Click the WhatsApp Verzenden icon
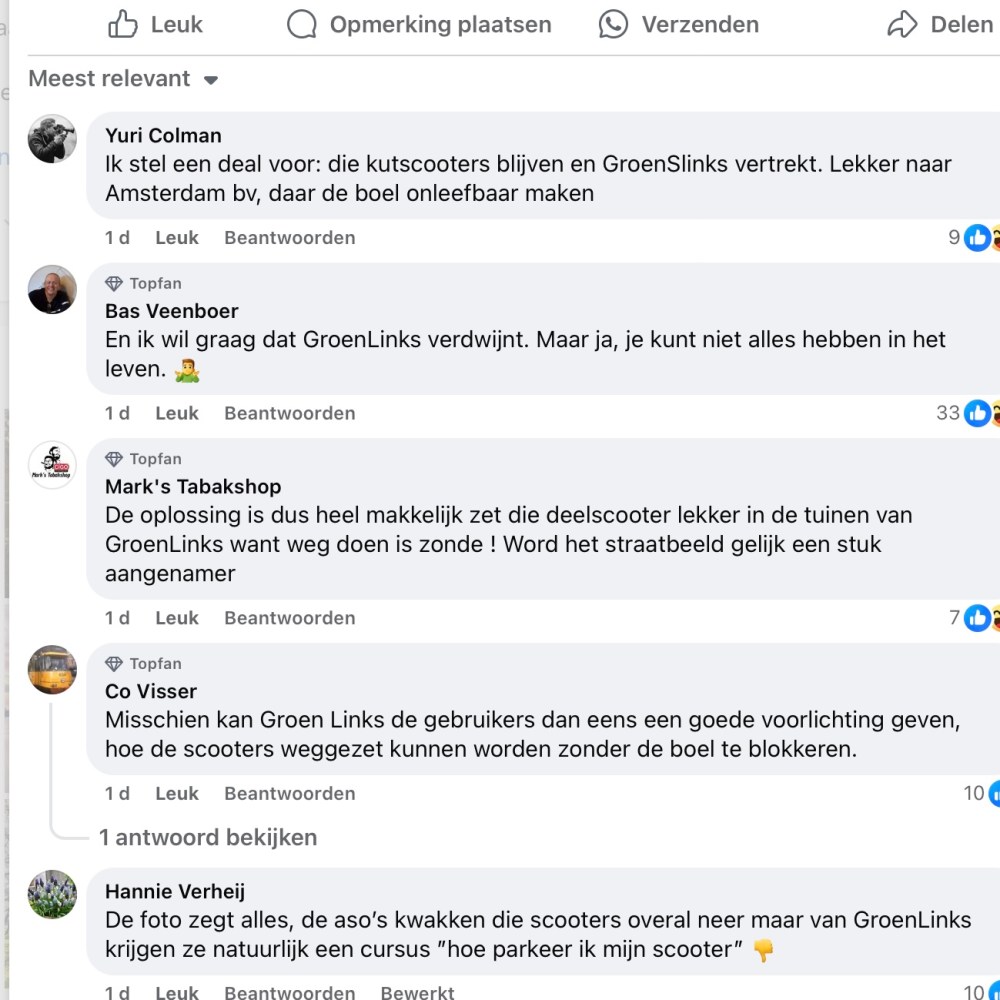Viewport: 1000px width, 1000px height. point(613,24)
